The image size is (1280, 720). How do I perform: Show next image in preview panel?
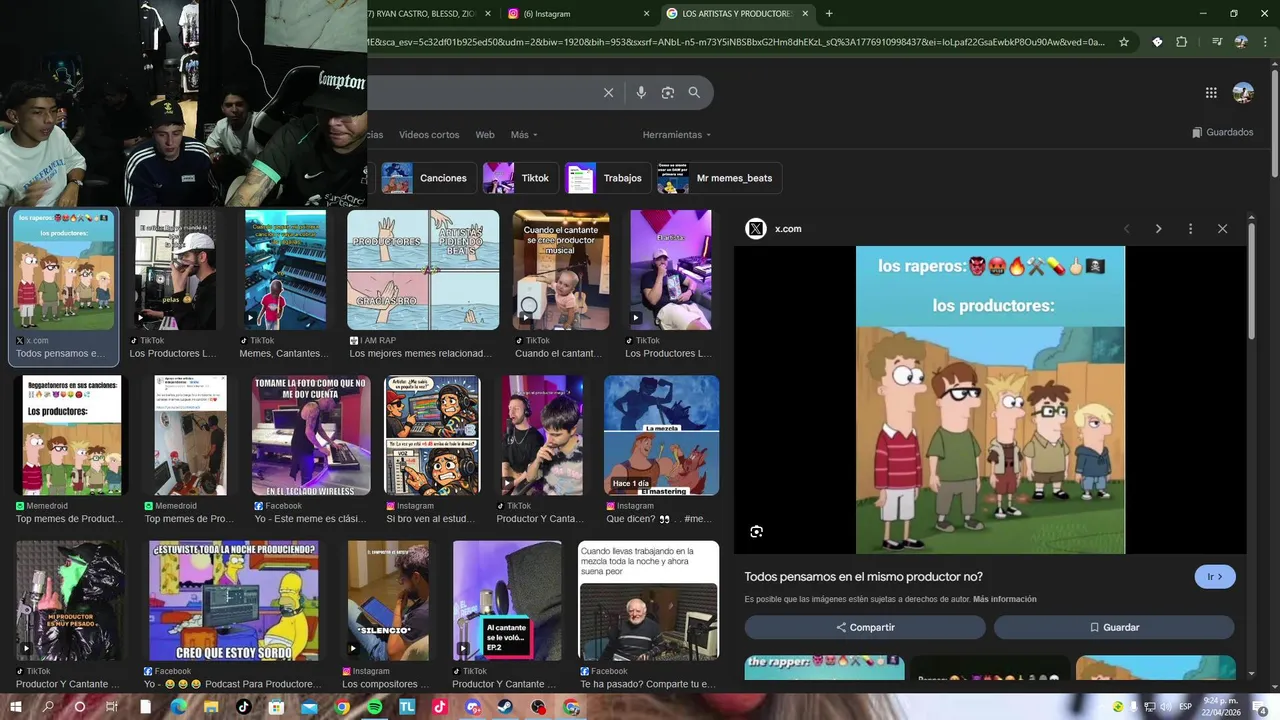pyautogui.click(x=1158, y=229)
